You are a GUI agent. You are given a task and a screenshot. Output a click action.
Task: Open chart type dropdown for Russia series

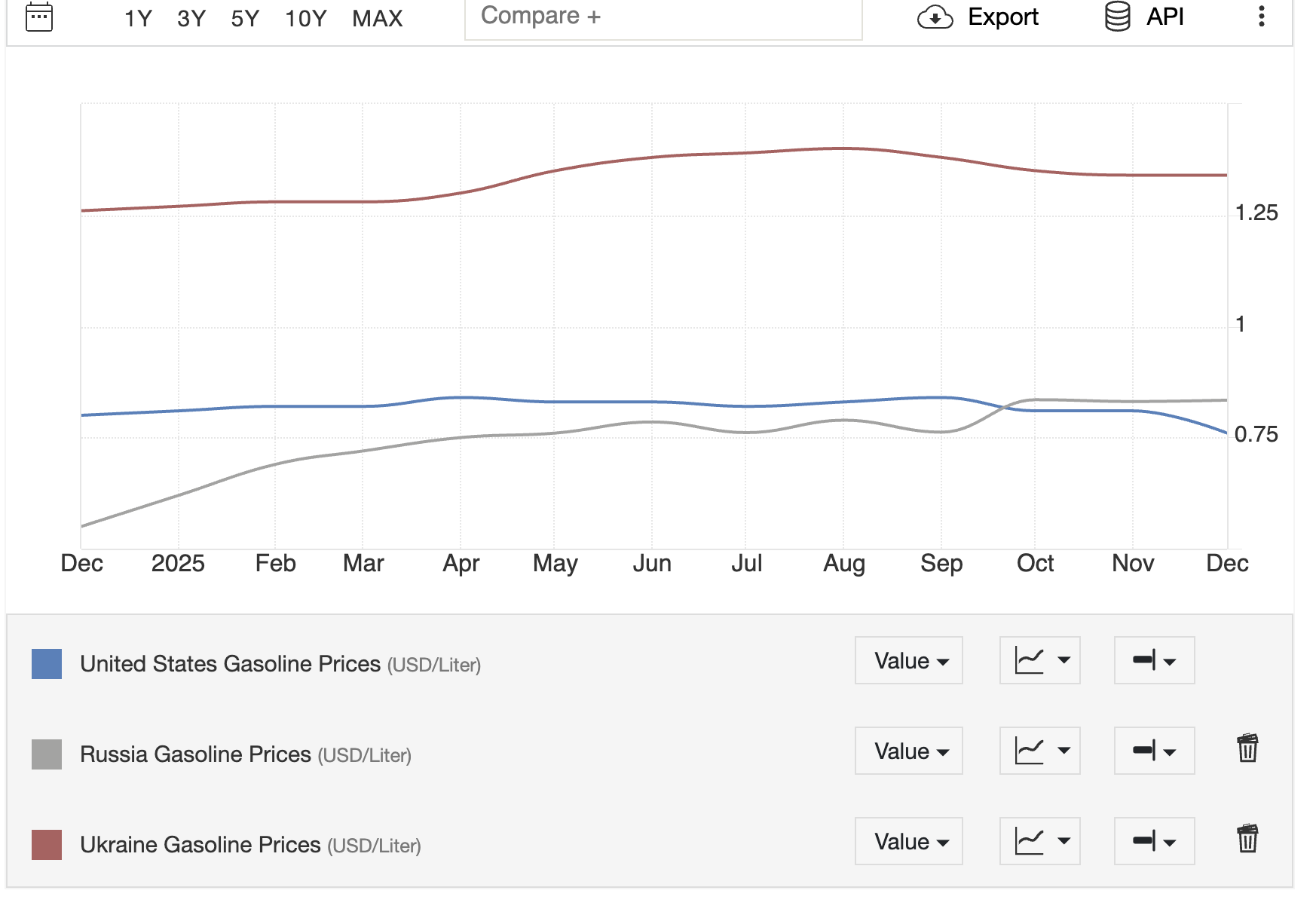click(1039, 751)
